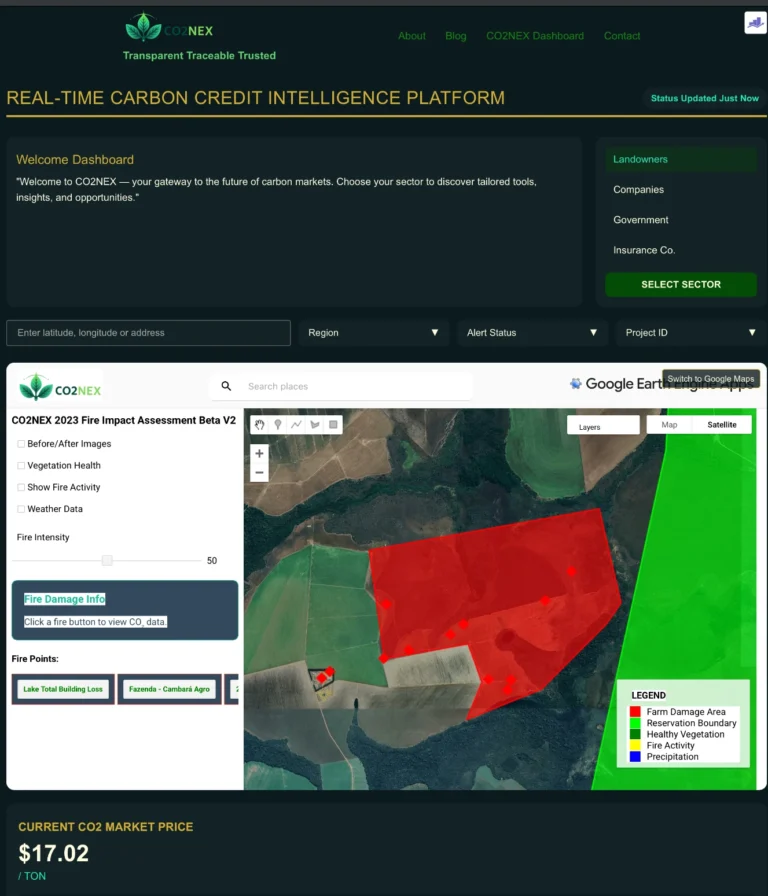Click the red Farm Damage Area legend swatch
Viewport: 768px width, 896px height.
pyautogui.click(x=635, y=712)
